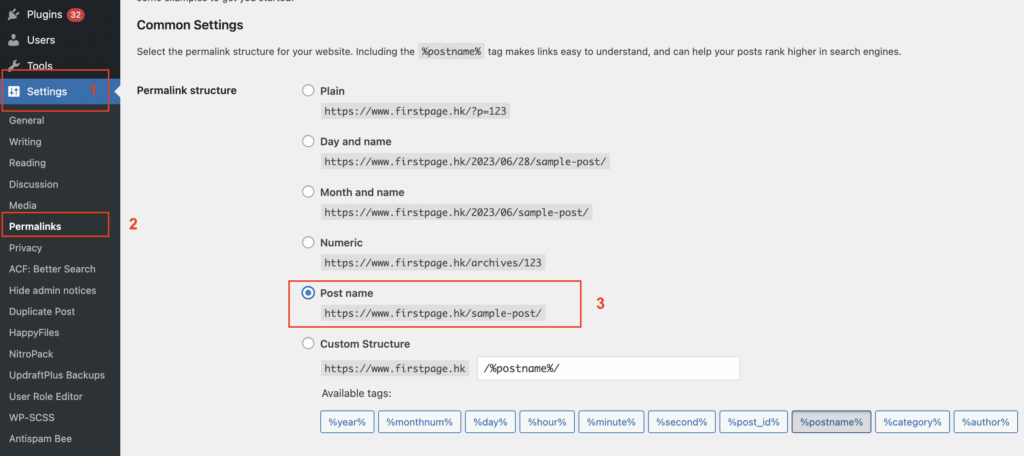Open the Permalinks settings submenu item
The width and height of the screenshot is (1024, 456).
(x=35, y=226)
